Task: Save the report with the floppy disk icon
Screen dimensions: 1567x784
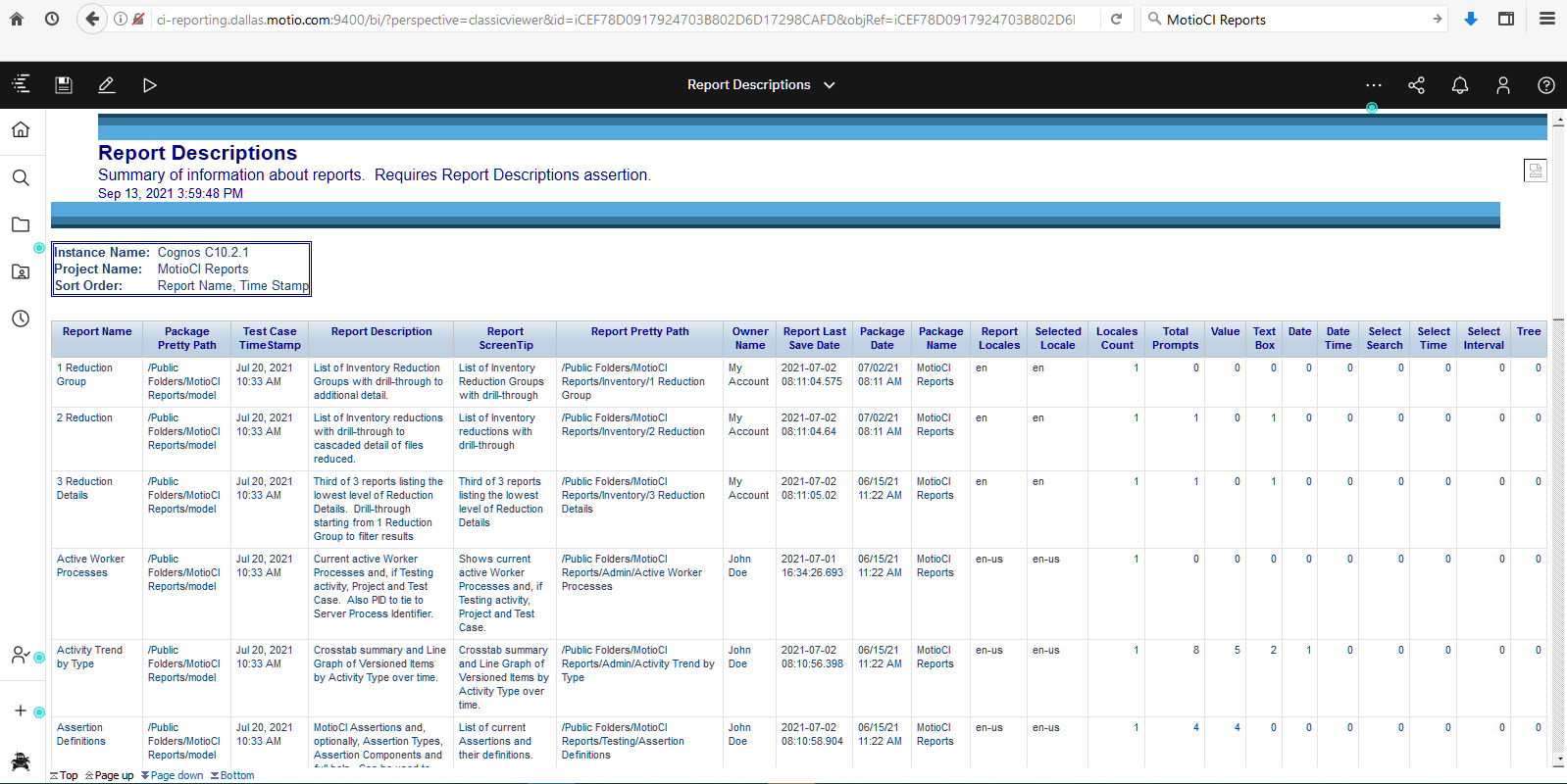Action: coord(64,85)
